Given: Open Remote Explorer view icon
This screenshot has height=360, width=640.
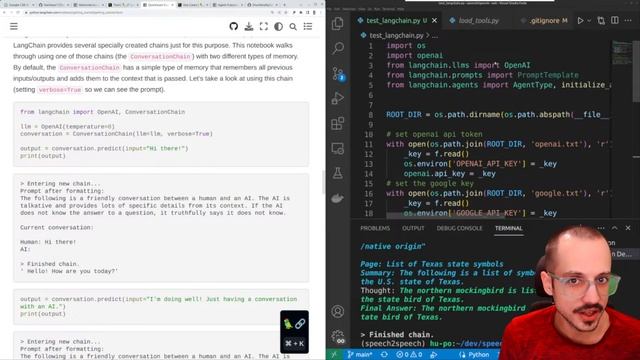Looking at the screenshot, I should (338, 149).
